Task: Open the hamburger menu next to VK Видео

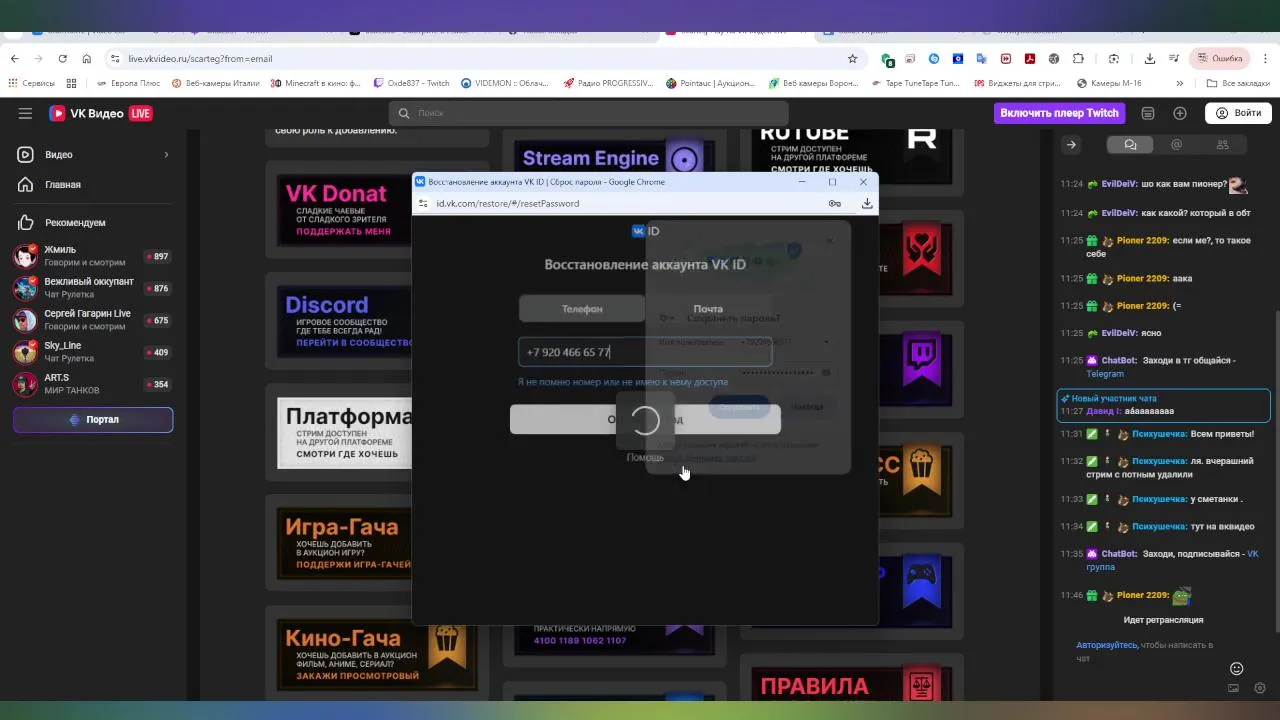Action: [x=25, y=113]
